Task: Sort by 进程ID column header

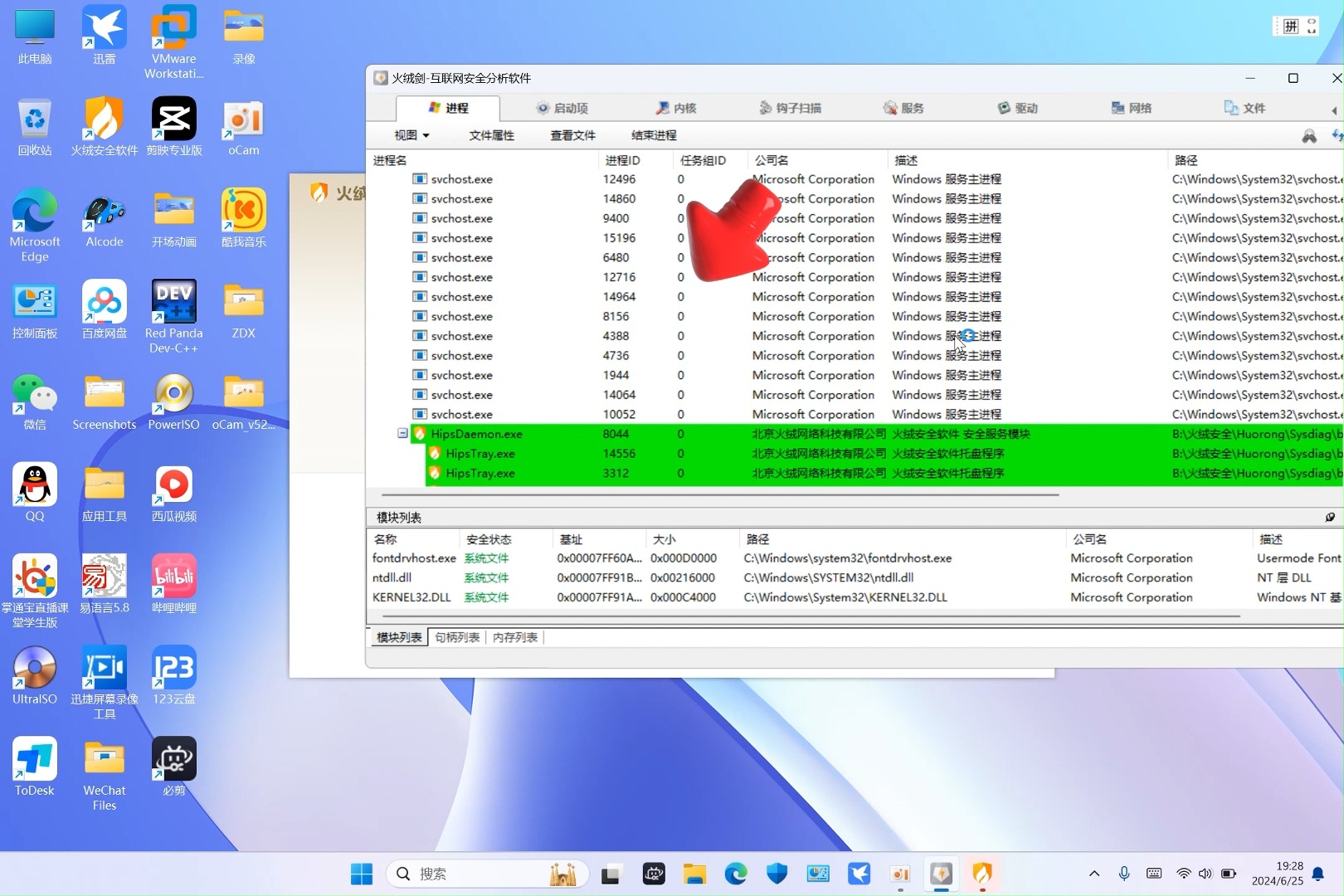Action: pos(635,160)
